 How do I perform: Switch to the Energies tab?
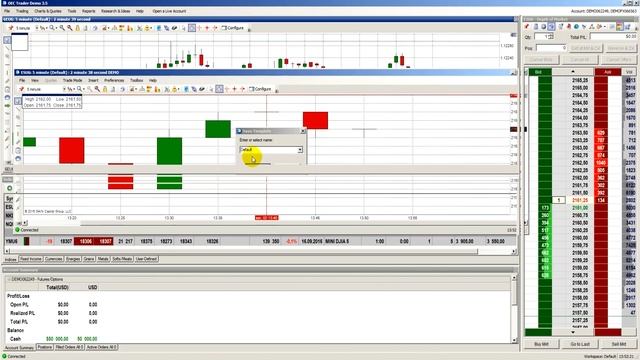73,259
